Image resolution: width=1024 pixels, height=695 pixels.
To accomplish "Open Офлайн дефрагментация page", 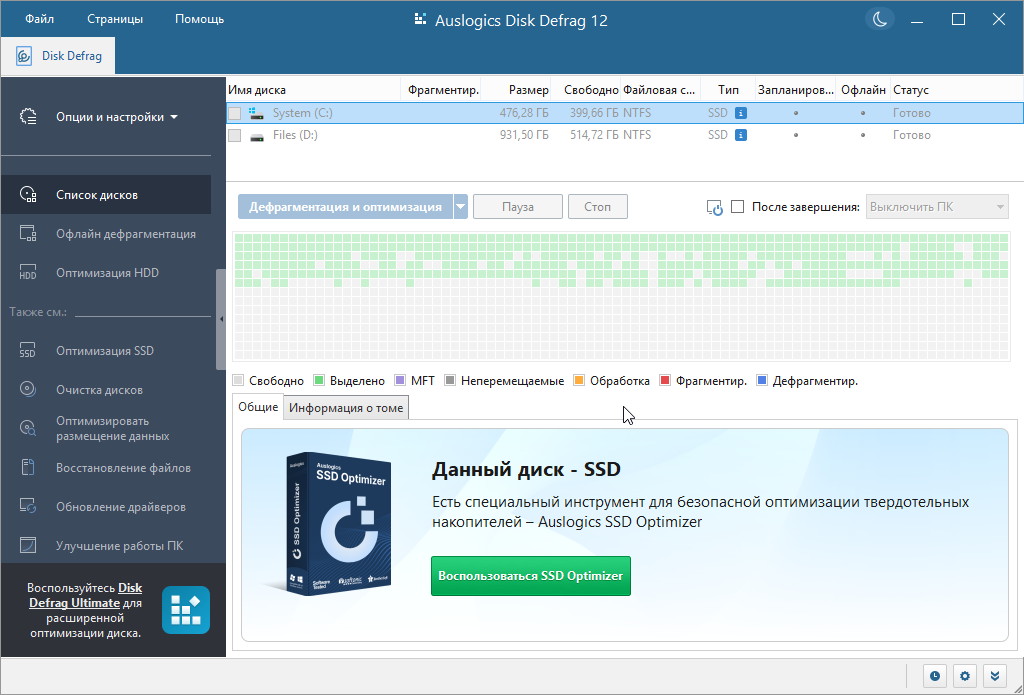I will pos(106,234).
